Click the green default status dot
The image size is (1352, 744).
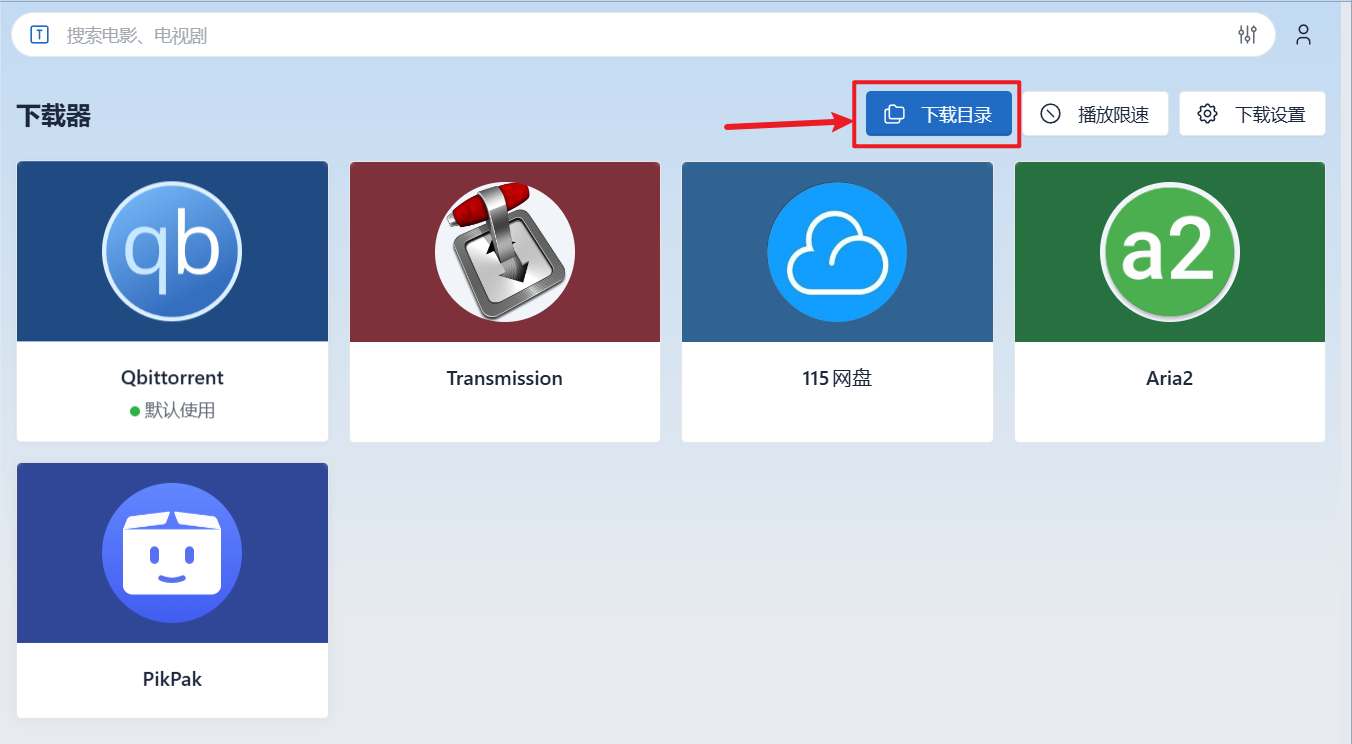(135, 411)
